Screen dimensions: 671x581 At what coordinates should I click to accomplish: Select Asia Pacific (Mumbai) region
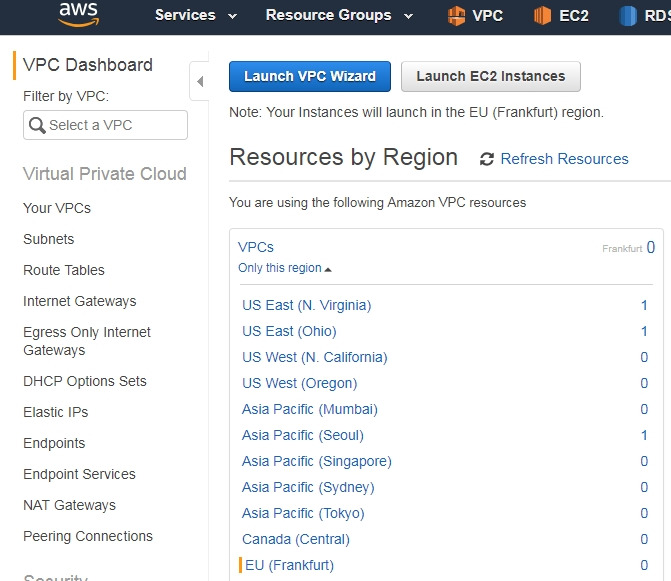point(310,409)
